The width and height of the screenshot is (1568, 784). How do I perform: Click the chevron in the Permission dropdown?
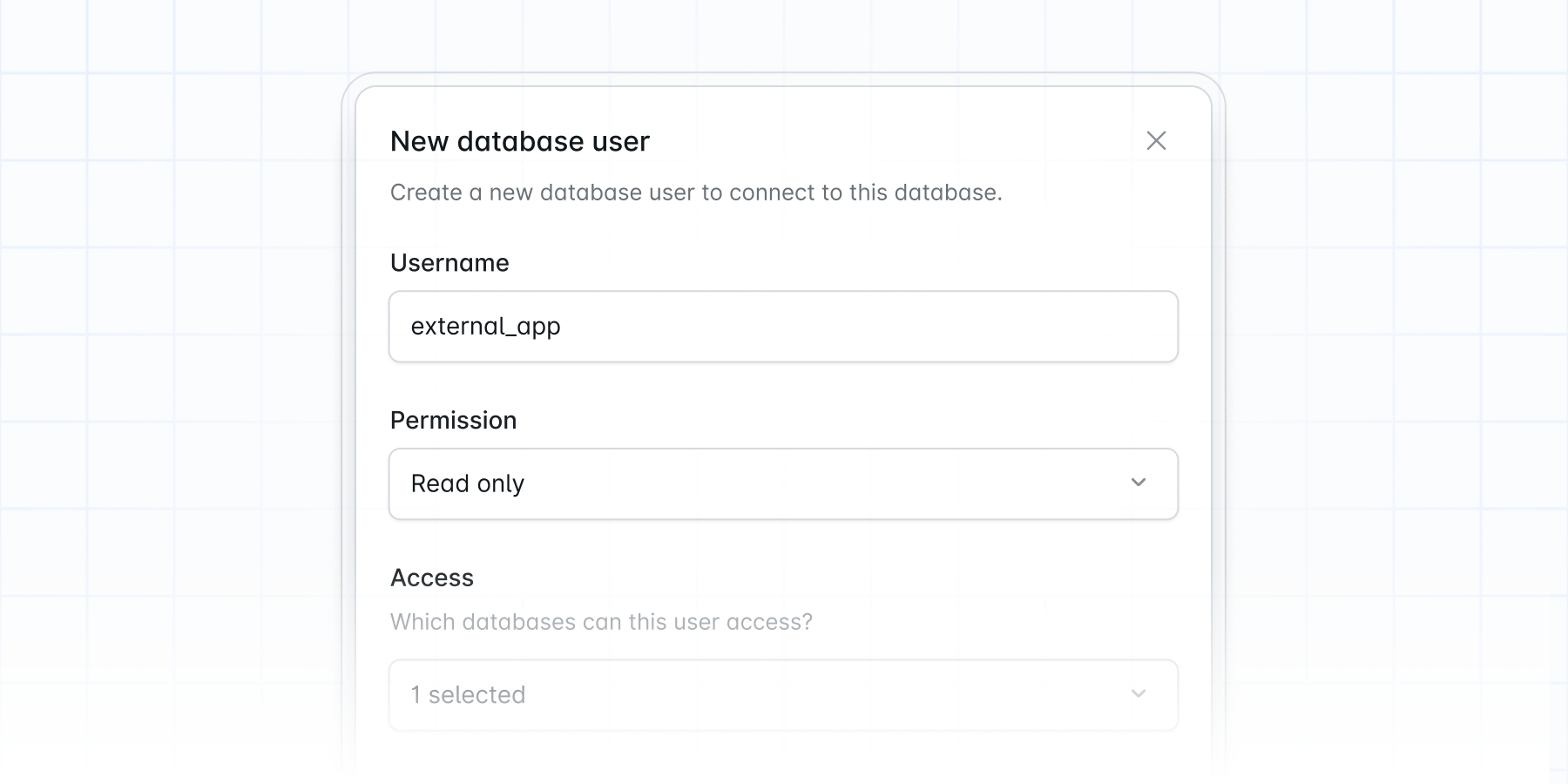point(1138,483)
